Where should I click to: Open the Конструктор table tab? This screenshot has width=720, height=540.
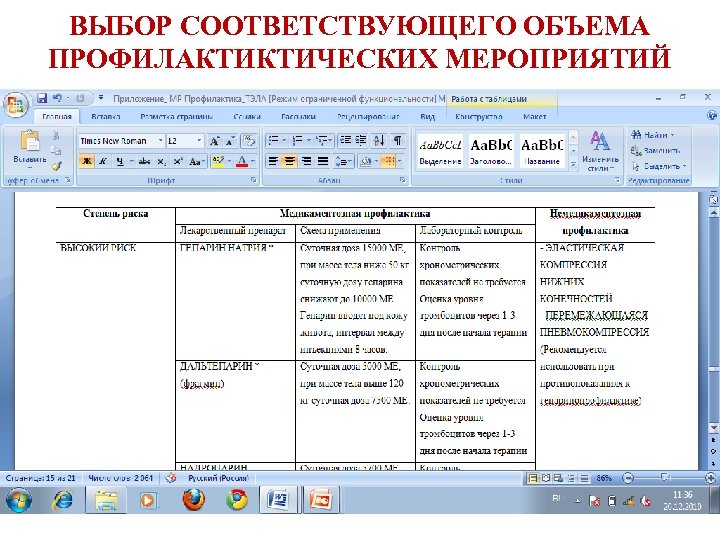pyautogui.click(x=479, y=117)
